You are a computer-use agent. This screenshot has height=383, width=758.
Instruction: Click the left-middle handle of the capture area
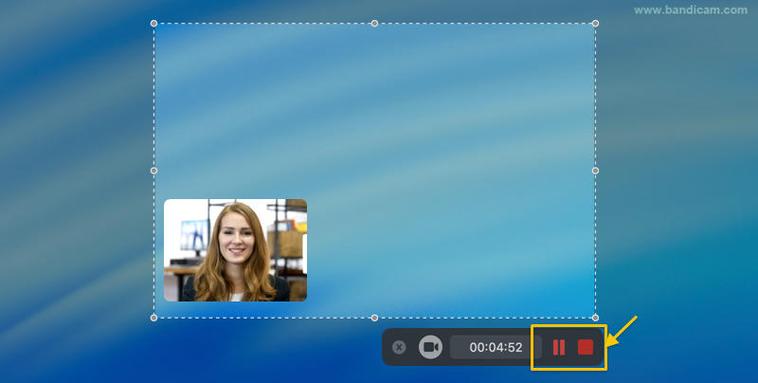click(x=154, y=170)
